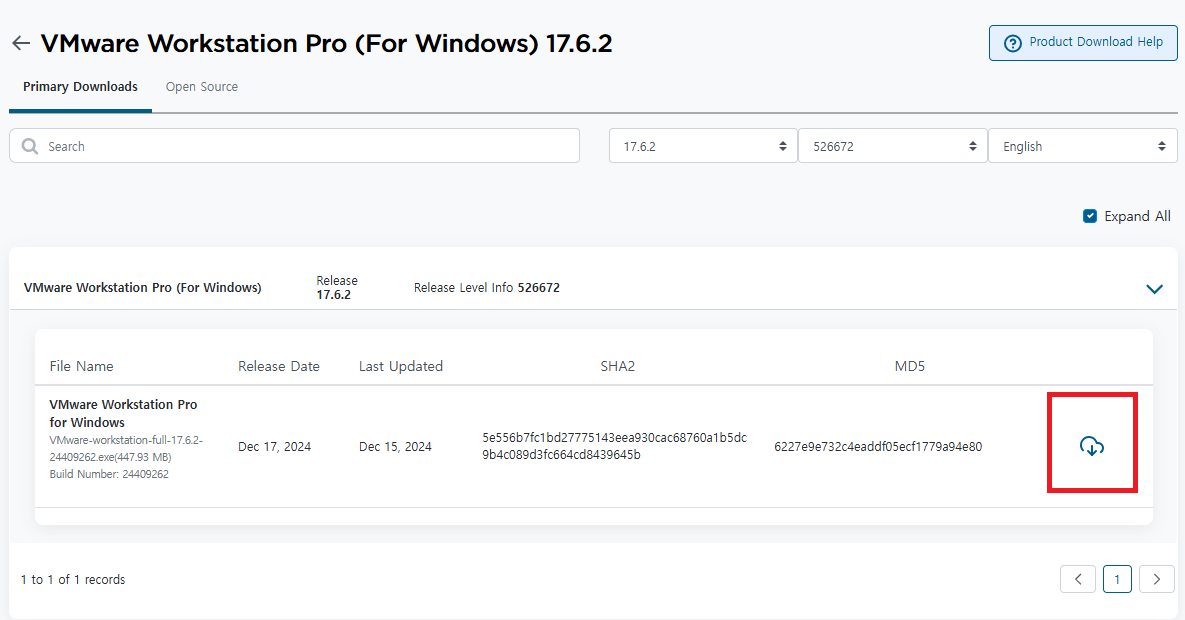
Task: Go to the previous page of records
Action: point(1078,580)
